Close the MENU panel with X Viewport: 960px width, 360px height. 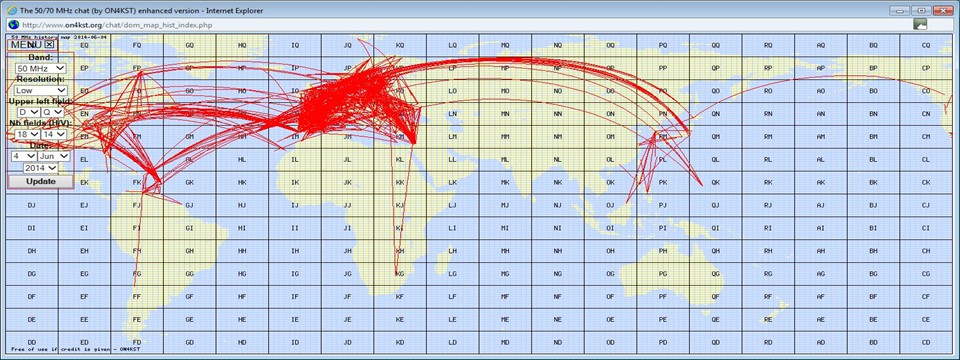pyautogui.click(x=49, y=44)
